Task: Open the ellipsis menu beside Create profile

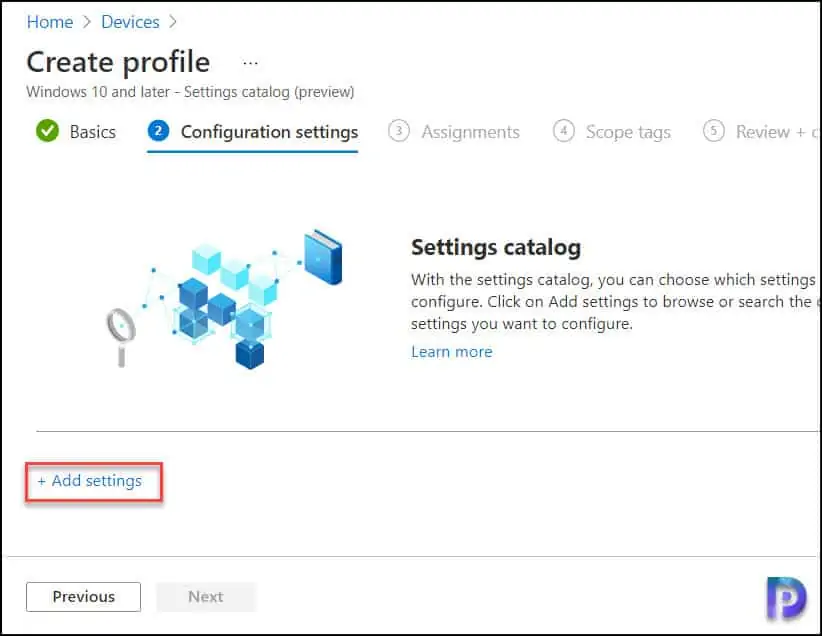Action: tap(251, 63)
